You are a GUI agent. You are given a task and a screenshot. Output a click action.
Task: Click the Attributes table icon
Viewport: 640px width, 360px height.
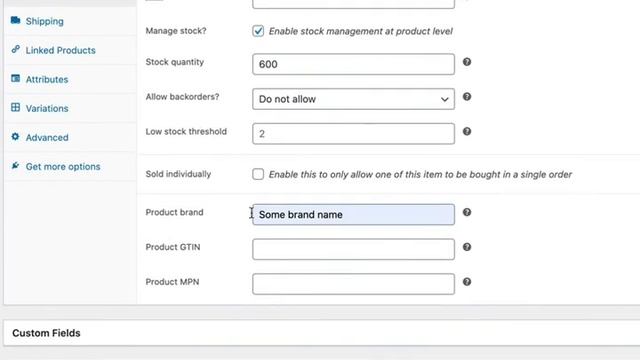[16, 78]
